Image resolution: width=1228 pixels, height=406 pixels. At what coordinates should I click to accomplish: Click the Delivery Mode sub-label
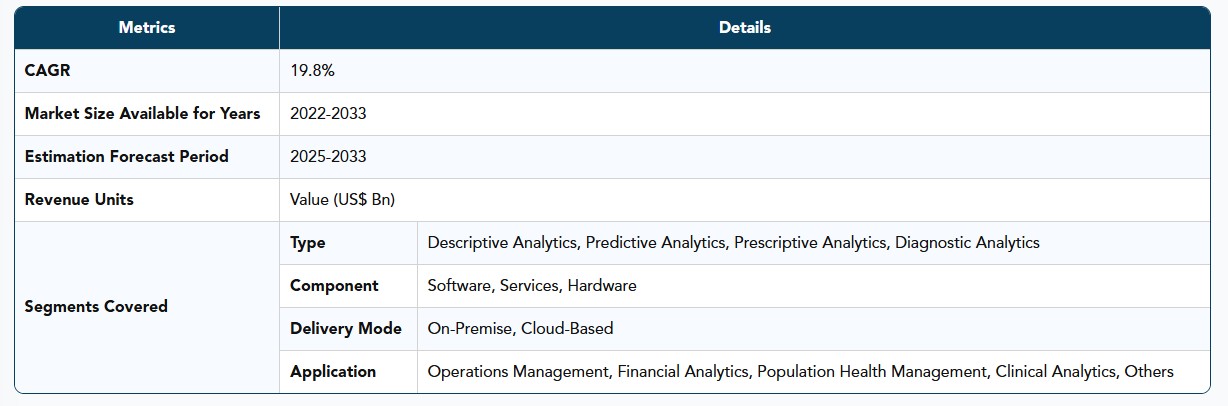click(346, 329)
